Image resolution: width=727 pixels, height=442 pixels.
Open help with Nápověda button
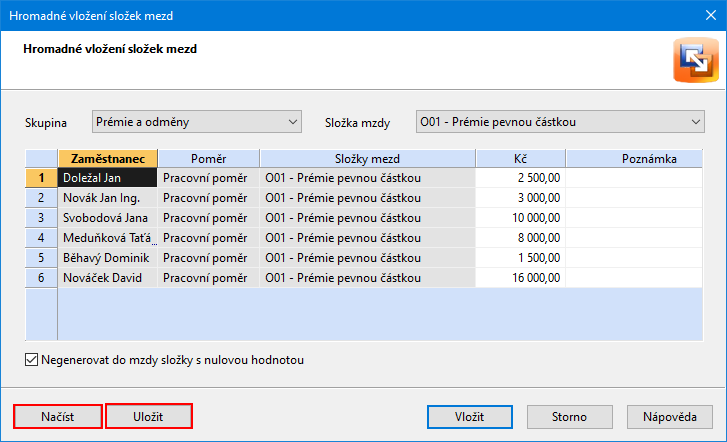670,416
